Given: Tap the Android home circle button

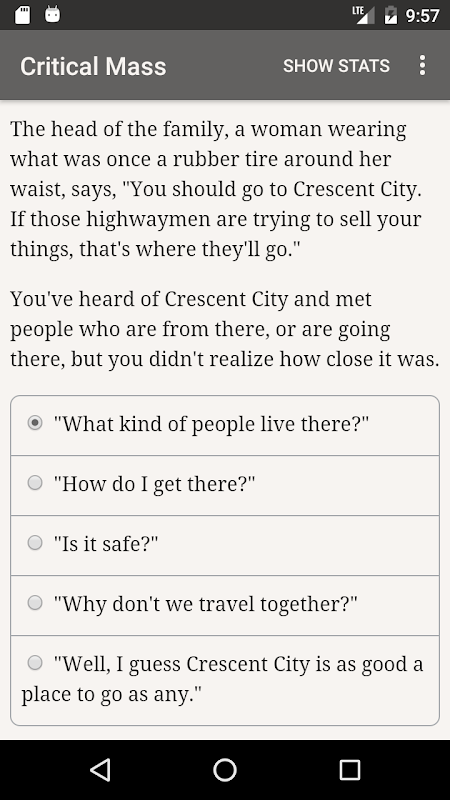Looking at the screenshot, I should tap(225, 769).
